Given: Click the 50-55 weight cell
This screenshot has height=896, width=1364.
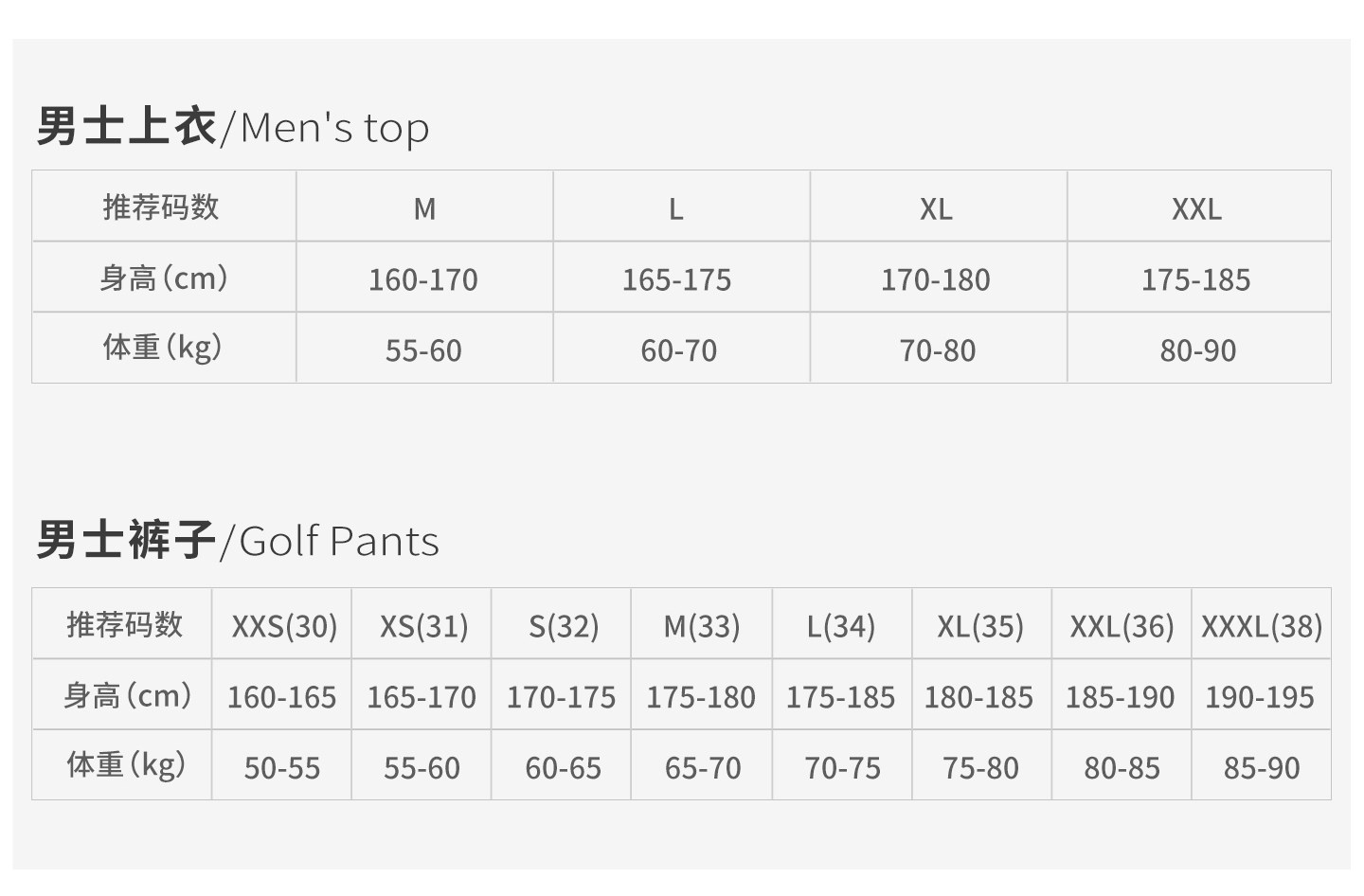Looking at the screenshot, I should point(282,766).
